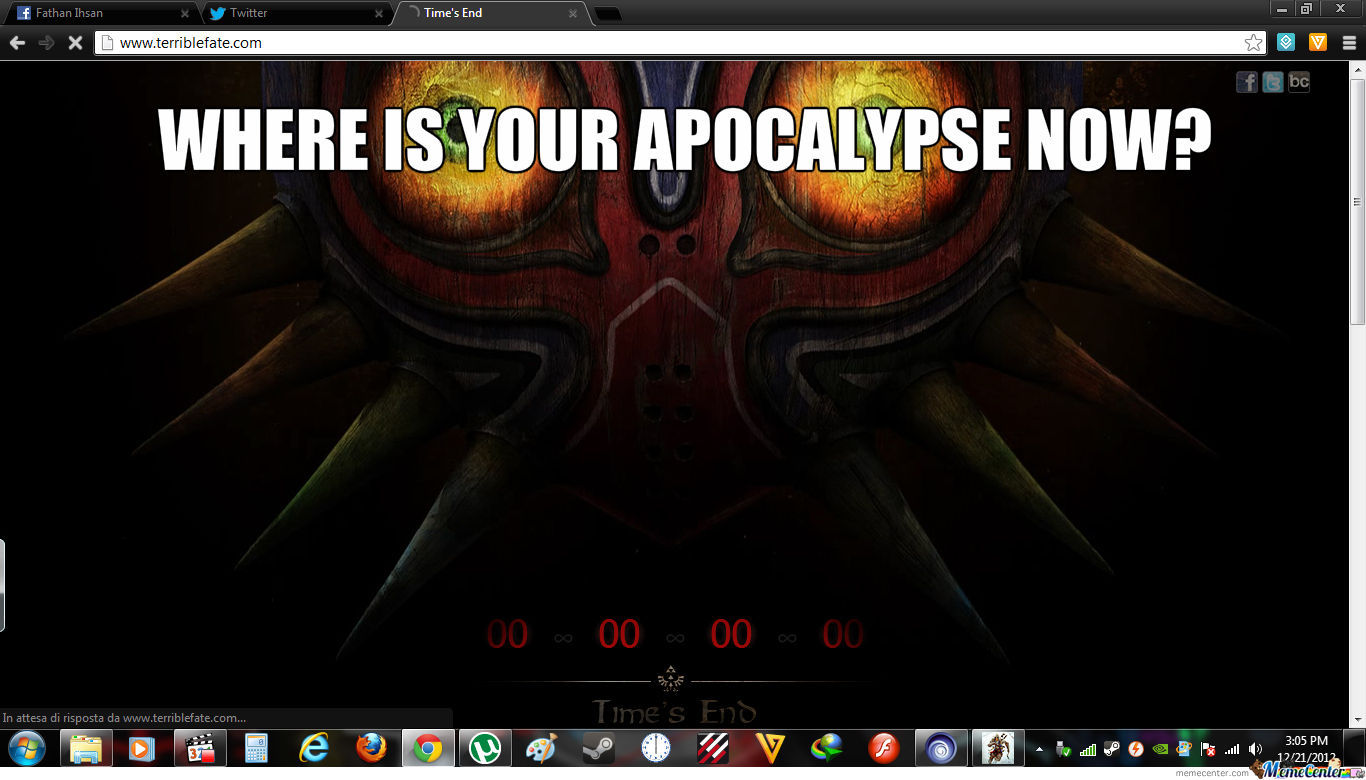Open Windows Explorer from the taskbar
The width and height of the screenshot is (1366, 780).
point(86,748)
